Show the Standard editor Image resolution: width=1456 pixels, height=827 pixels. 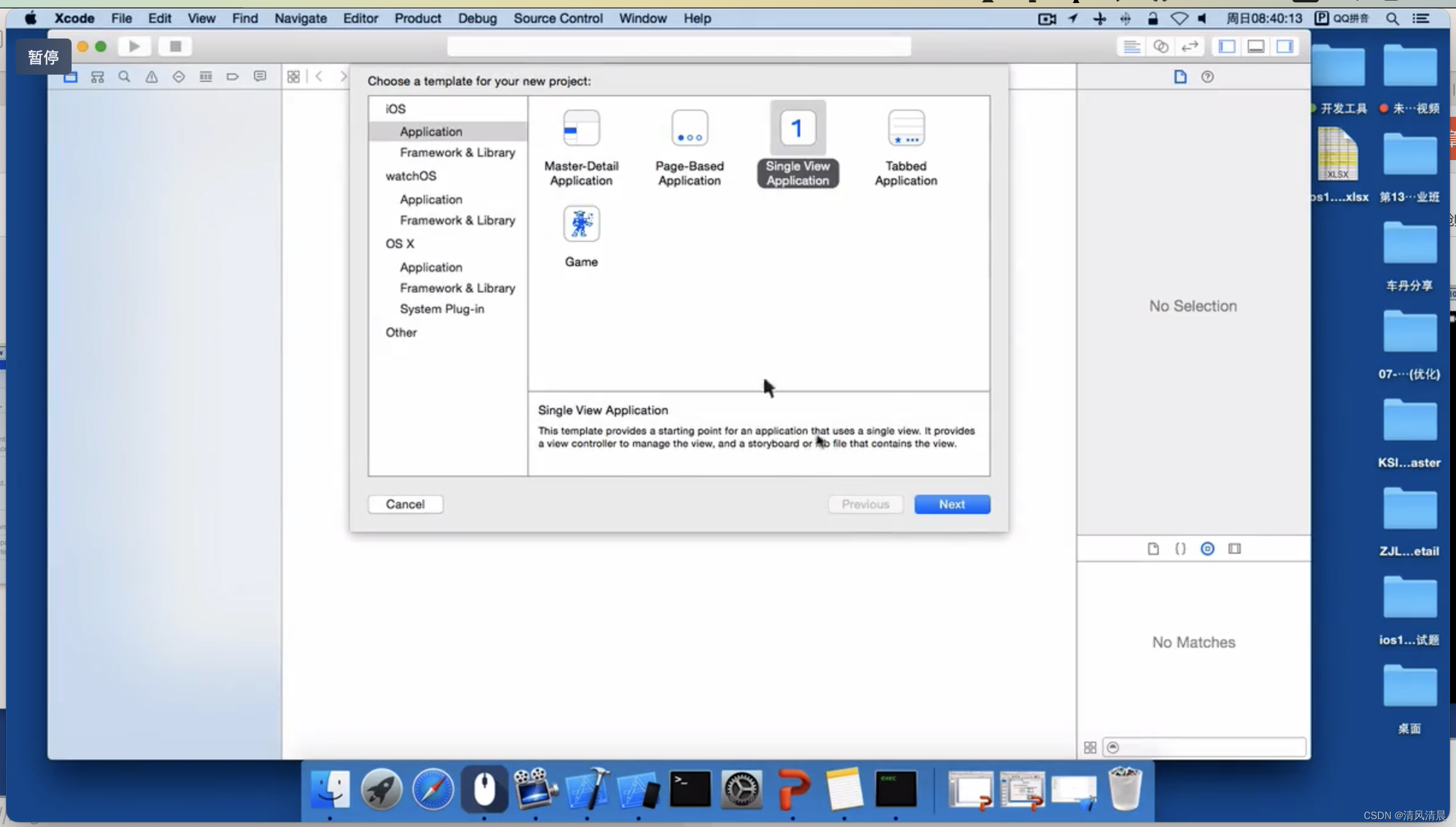[1132, 46]
